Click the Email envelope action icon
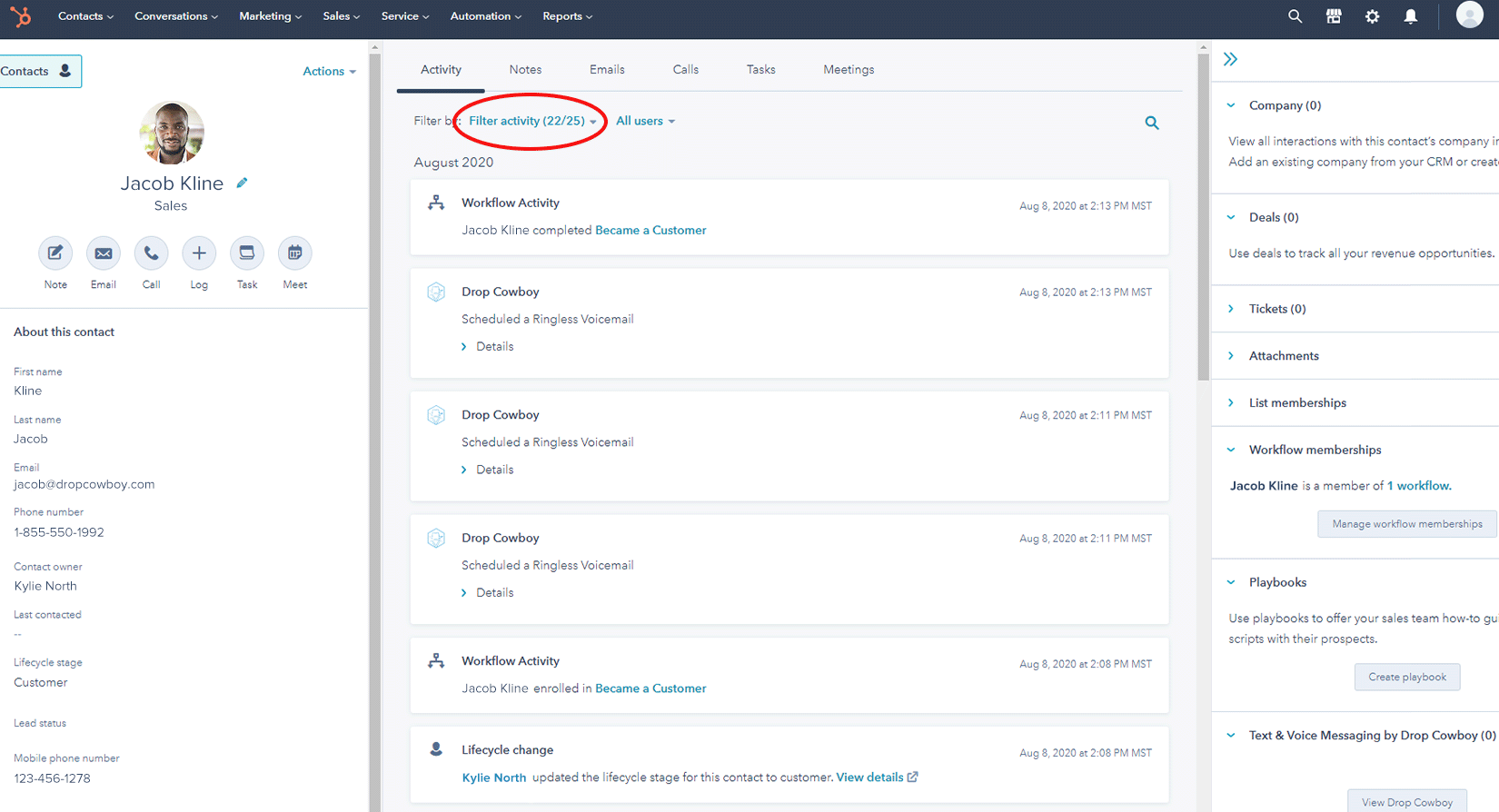The height and width of the screenshot is (812, 1499). coord(104,253)
